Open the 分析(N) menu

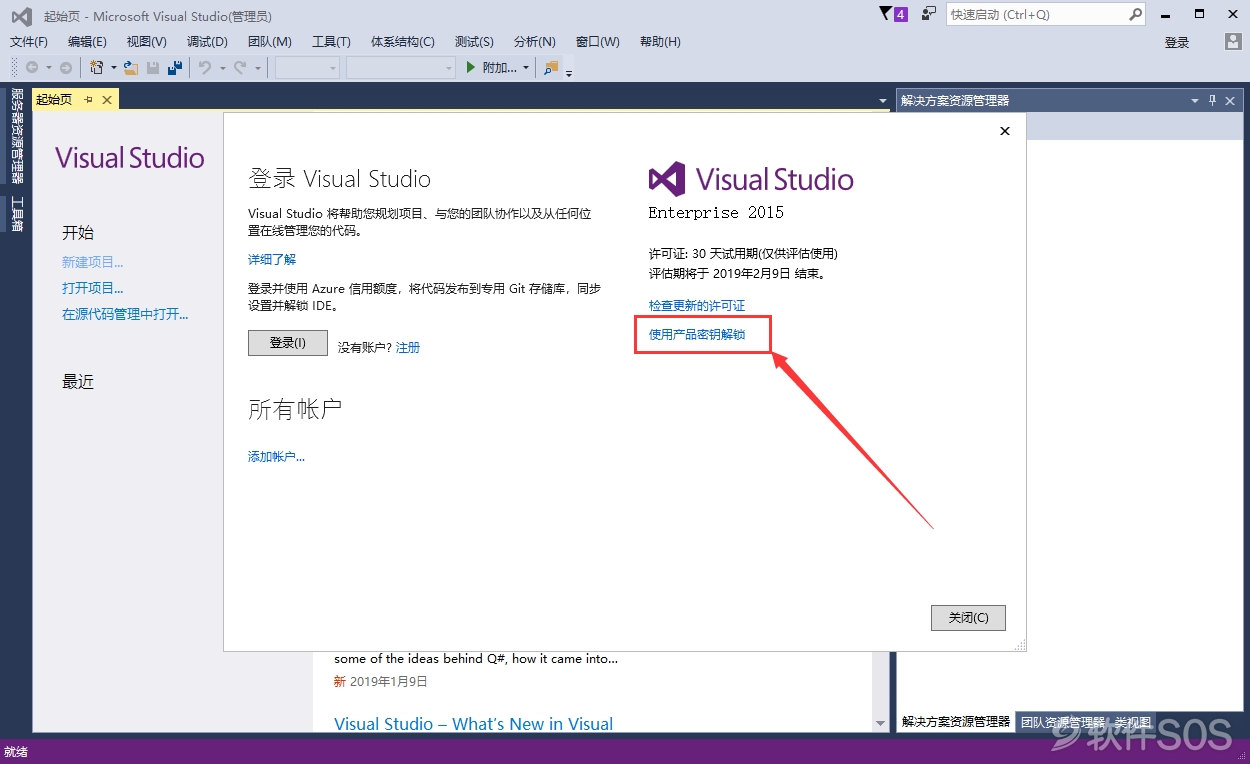pyautogui.click(x=535, y=42)
